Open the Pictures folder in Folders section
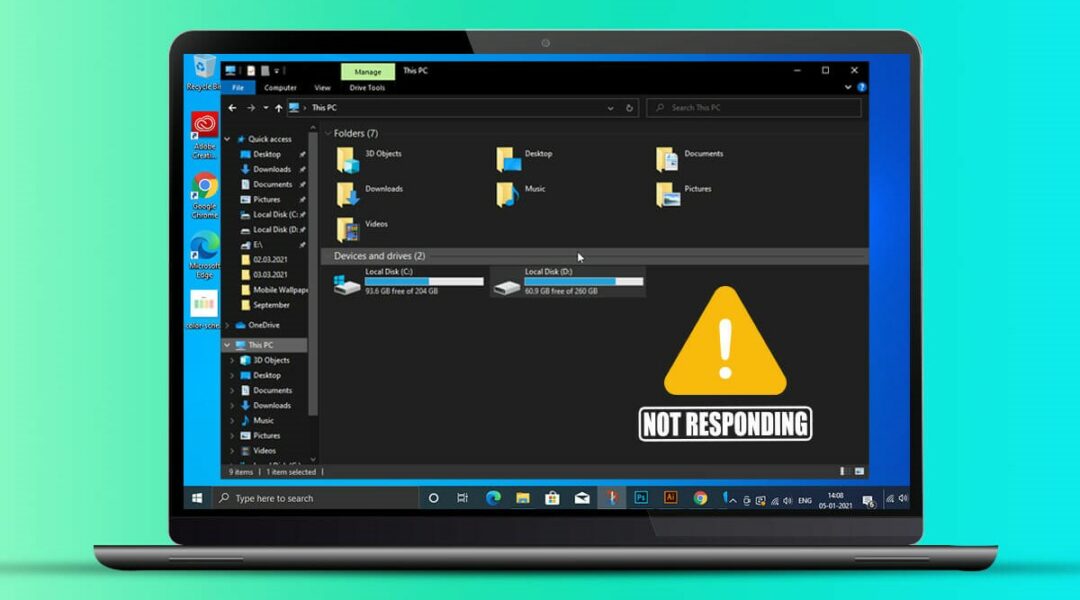This screenshot has width=1080, height=600. coord(667,195)
